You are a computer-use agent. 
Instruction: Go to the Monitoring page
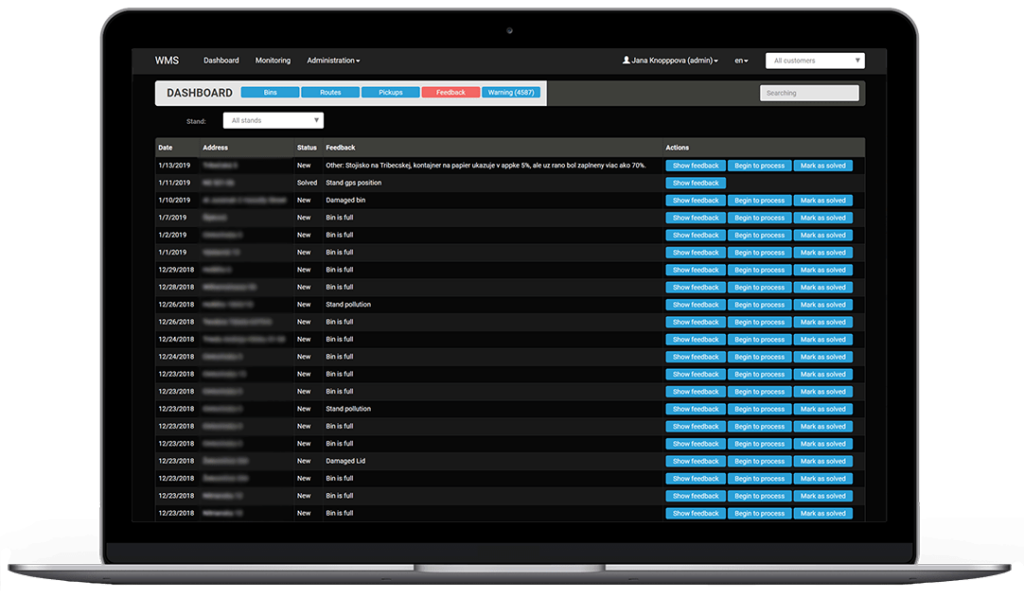272,60
